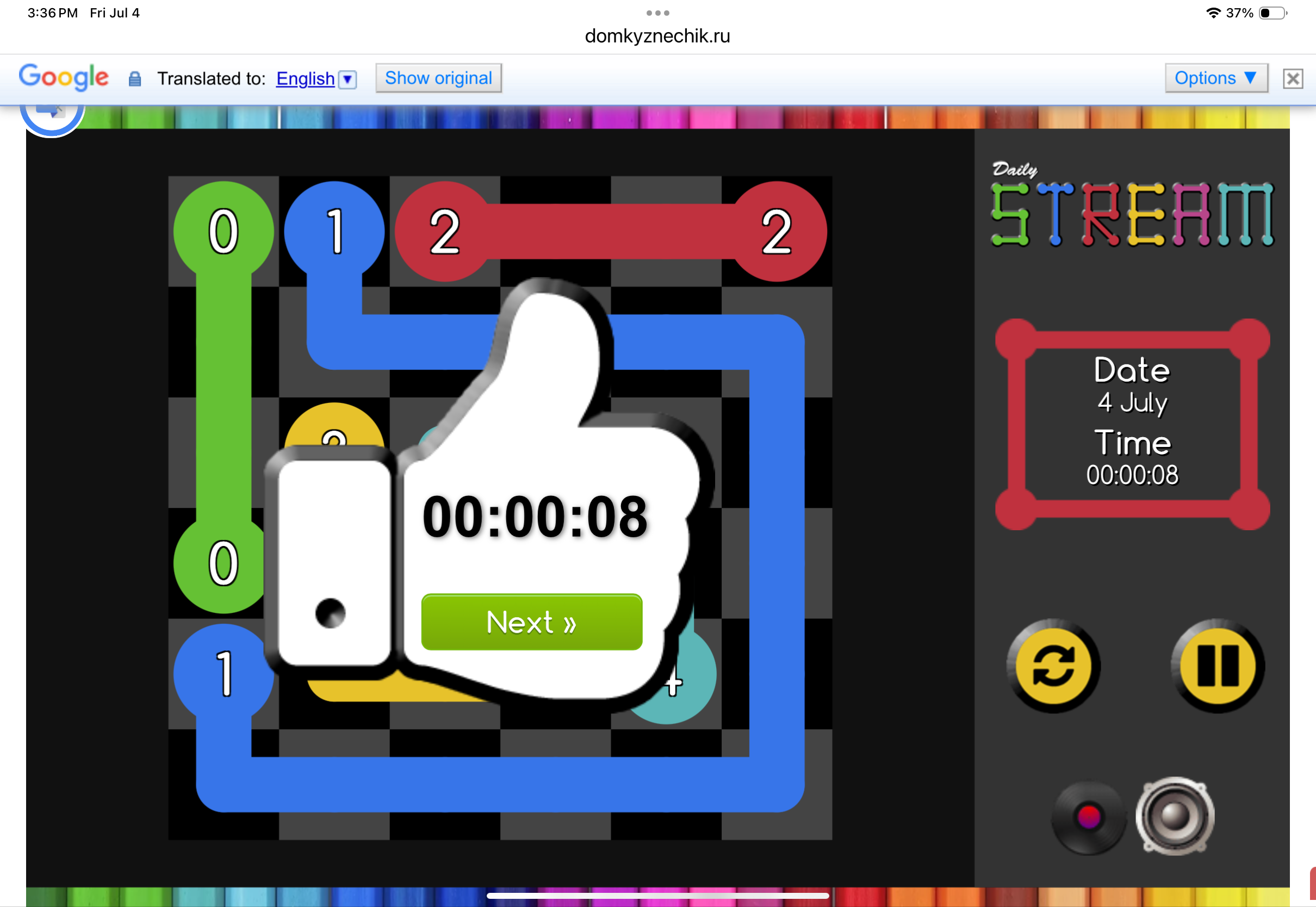
Task: Click the Wi-Fi status icon
Action: pos(1213,13)
